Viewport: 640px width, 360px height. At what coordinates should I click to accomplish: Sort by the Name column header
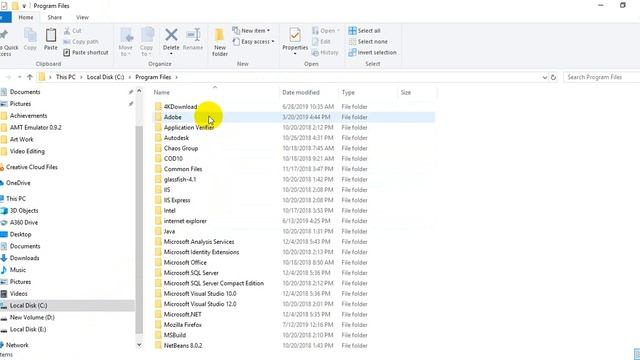pos(162,93)
